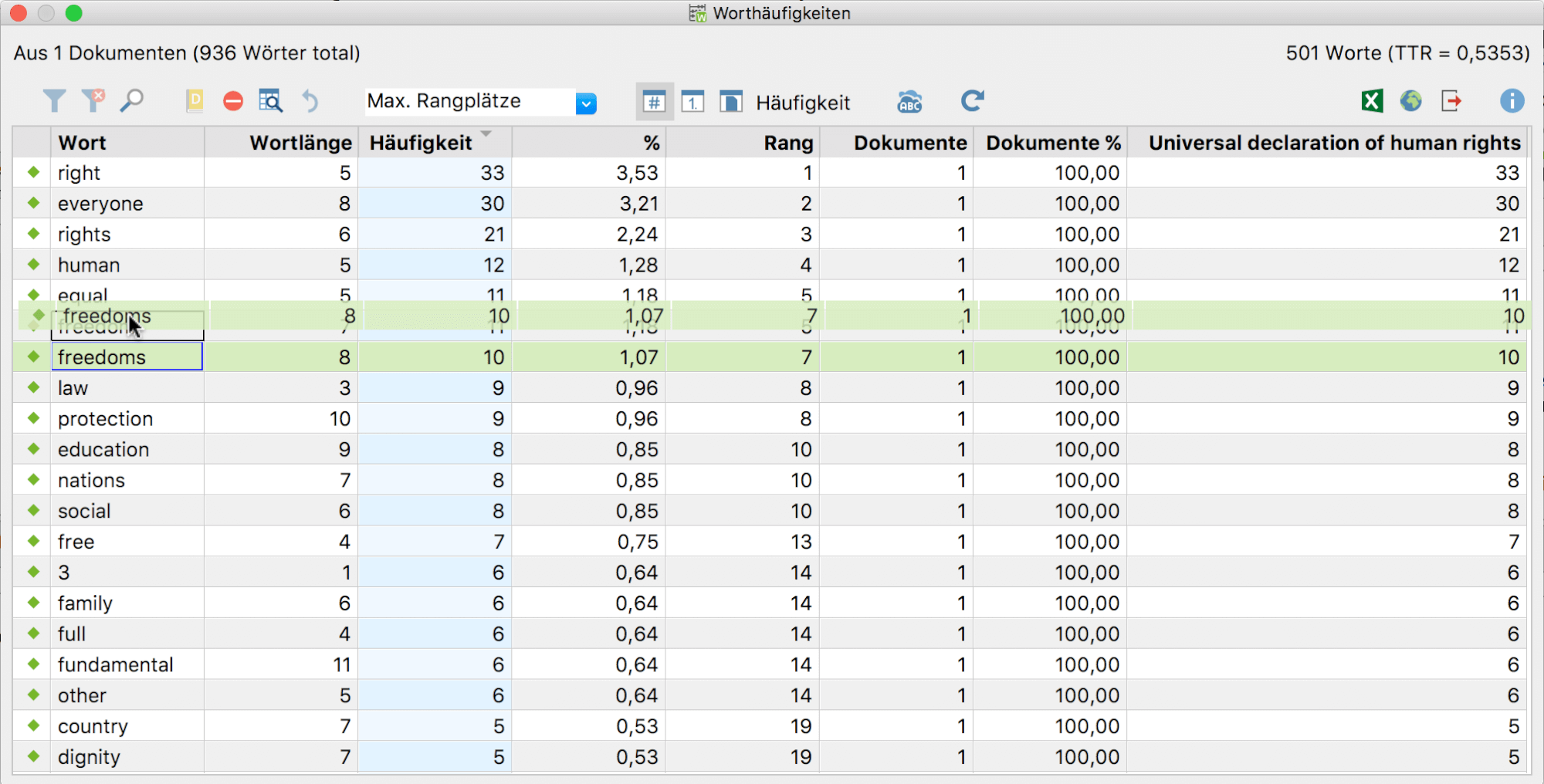Screen dimensions: 1544x784
Task: Click red stop-list exclude icon
Action: [x=233, y=101]
